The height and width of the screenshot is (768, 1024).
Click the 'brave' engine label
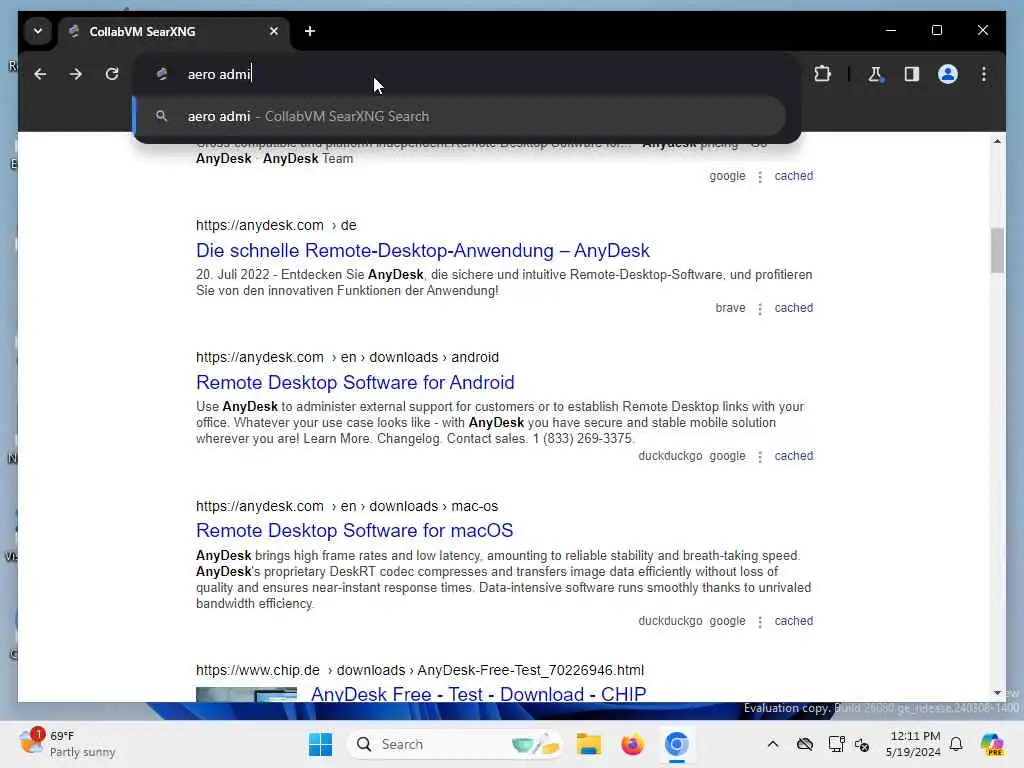(x=730, y=308)
